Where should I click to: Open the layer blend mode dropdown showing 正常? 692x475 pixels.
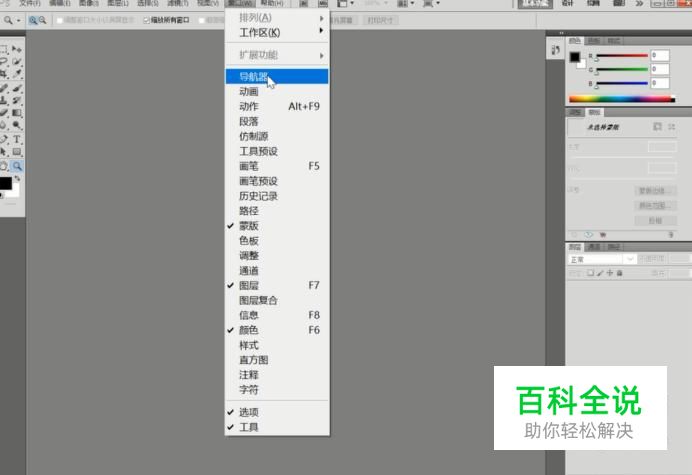coord(602,259)
